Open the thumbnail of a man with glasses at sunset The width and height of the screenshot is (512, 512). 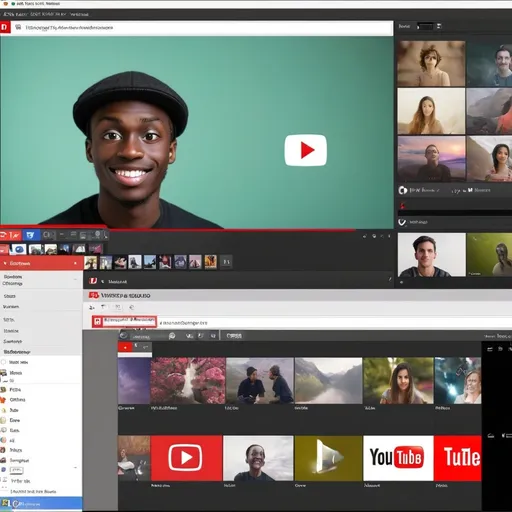[431, 159]
